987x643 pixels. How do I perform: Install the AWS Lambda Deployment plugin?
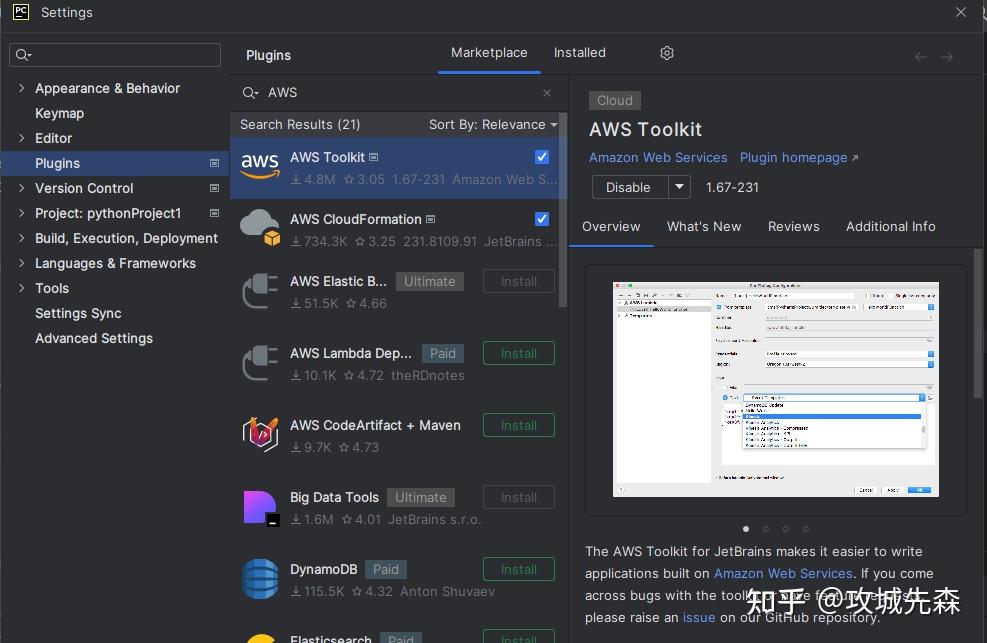pos(518,353)
